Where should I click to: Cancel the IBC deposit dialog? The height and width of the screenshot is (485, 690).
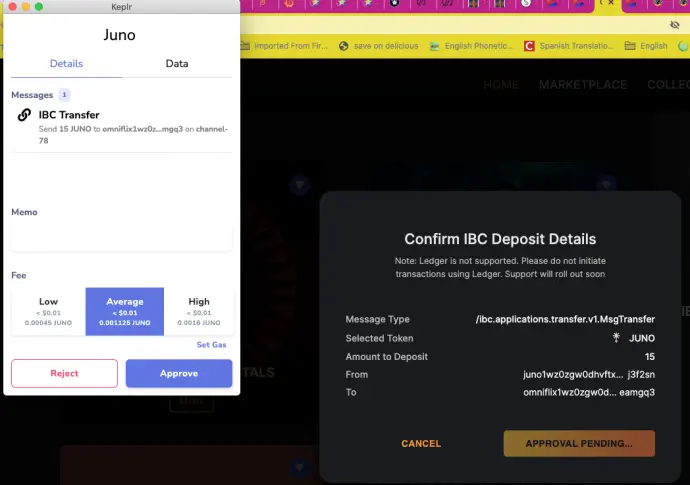point(421,444)
